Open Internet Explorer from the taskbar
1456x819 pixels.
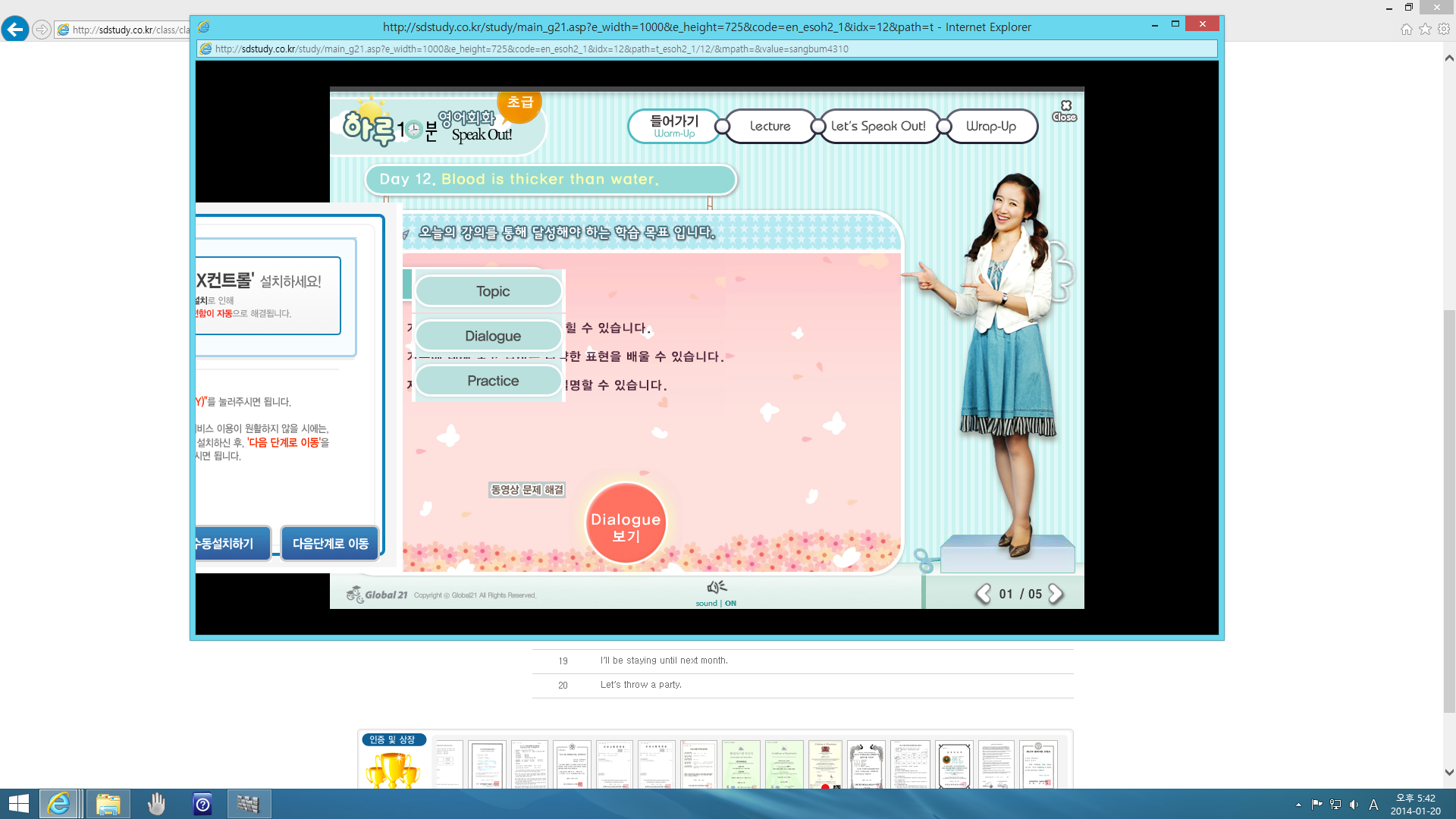[x=59, y=804]
